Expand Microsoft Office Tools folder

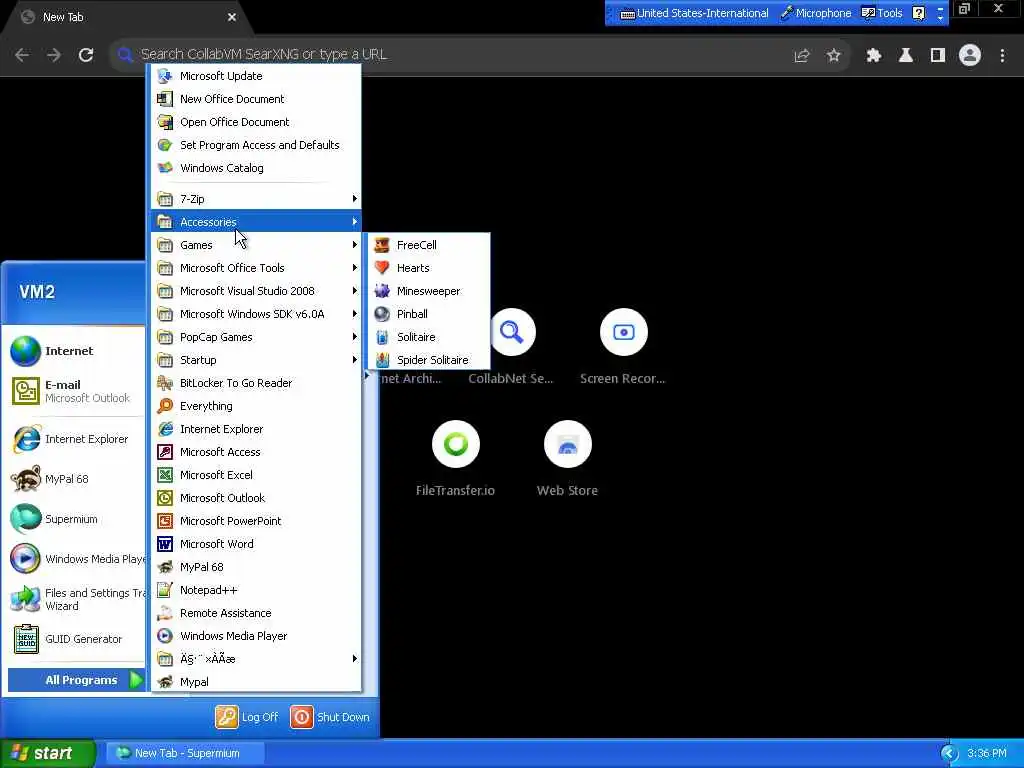click(256, 268)
